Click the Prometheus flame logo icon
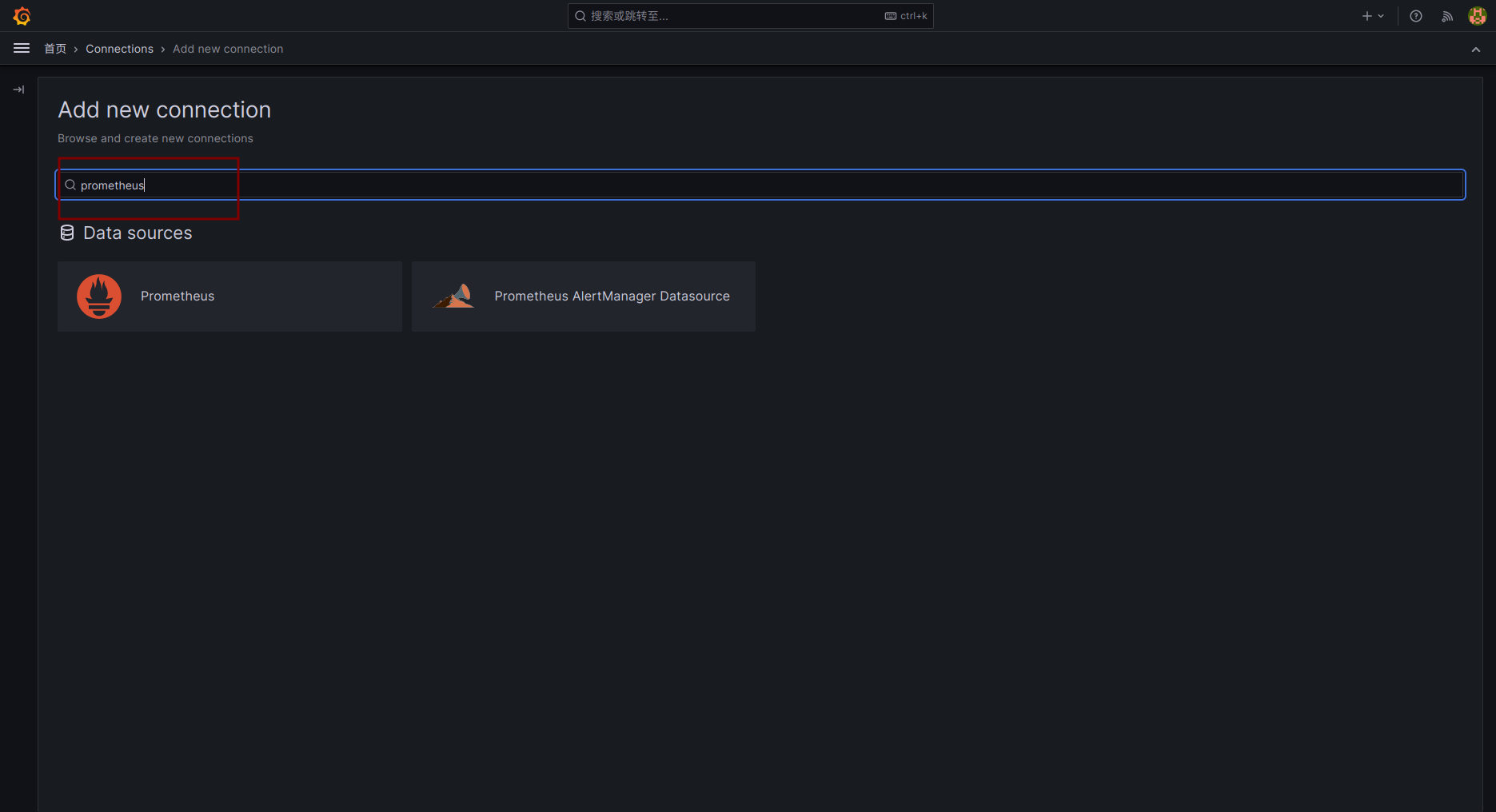The image size is (1496, 812). [x=99, y=297]
